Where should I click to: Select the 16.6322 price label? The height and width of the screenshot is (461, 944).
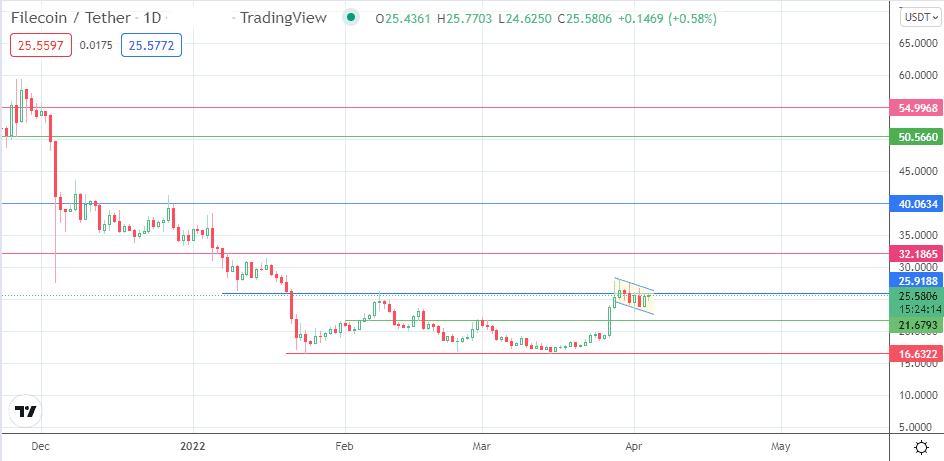(x=918, y=354)
